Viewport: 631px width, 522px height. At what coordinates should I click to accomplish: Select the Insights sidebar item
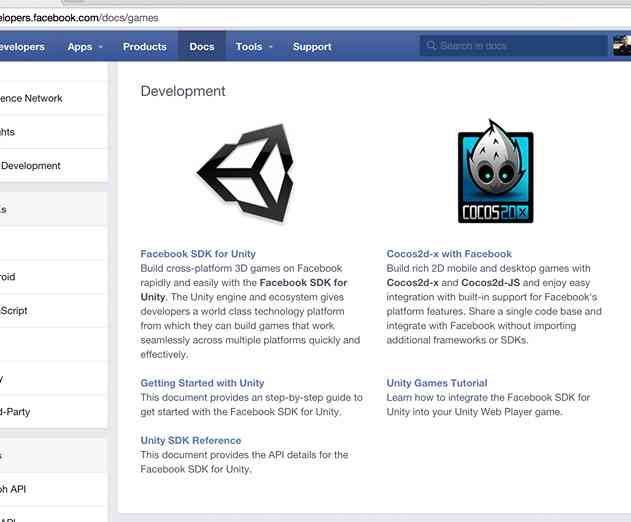tap(54, 132)
